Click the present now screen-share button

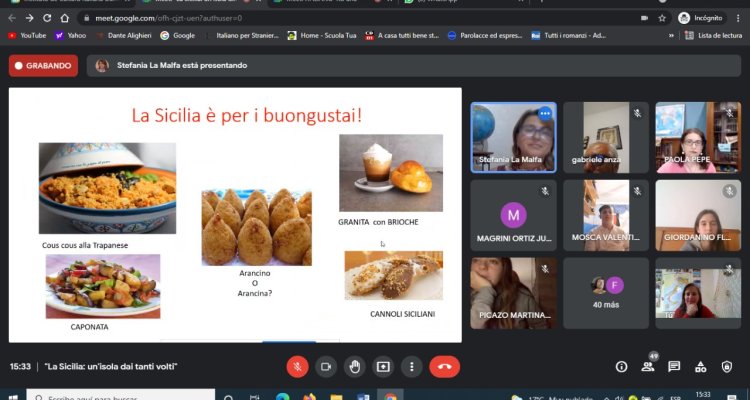pyautogui.click(x=383, y=367)
